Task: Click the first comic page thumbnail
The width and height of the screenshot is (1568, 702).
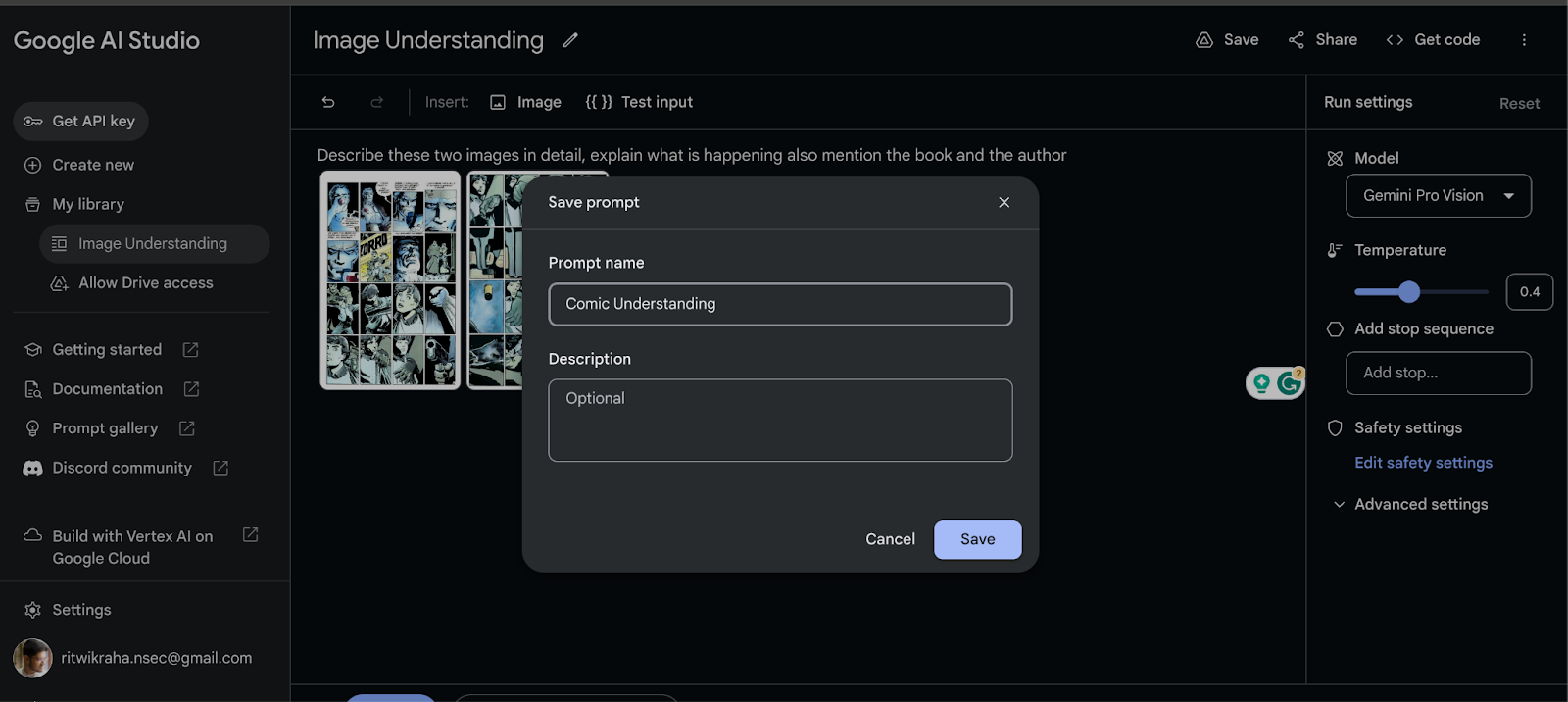Action: [x=390, y=280]
